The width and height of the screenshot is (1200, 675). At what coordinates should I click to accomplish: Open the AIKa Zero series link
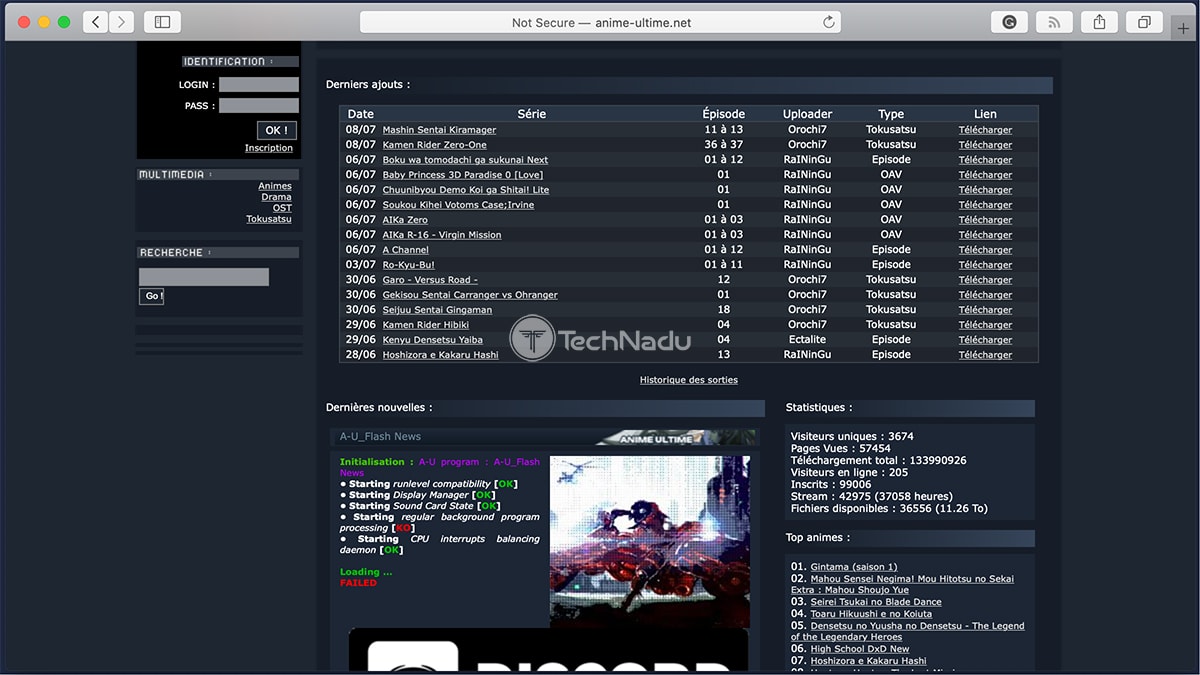pyautogui.click(x=405, y=220)
